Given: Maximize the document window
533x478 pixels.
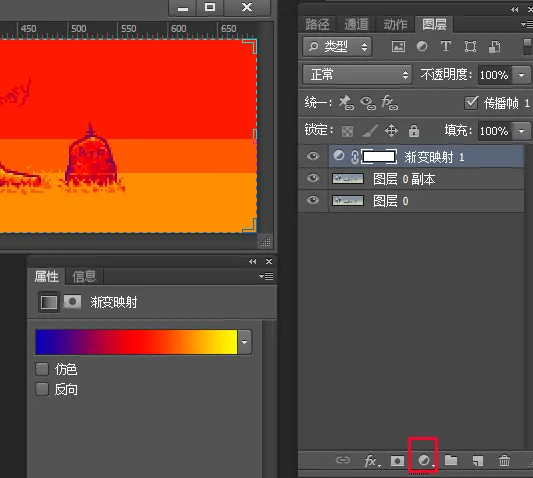Looking at the screenshot, I should click(x=210, y=7).
